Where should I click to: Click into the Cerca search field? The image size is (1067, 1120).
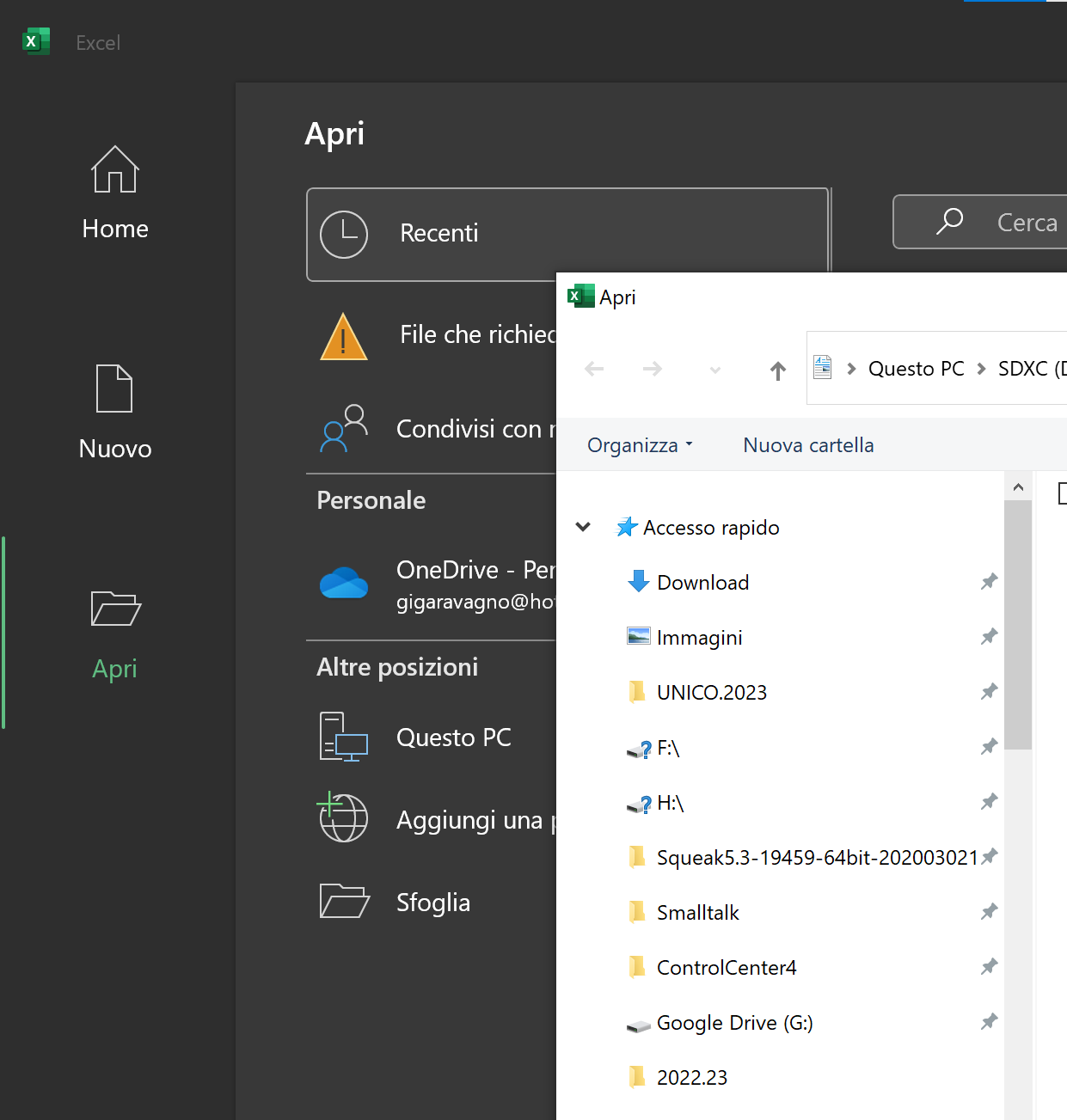[980, 222]
